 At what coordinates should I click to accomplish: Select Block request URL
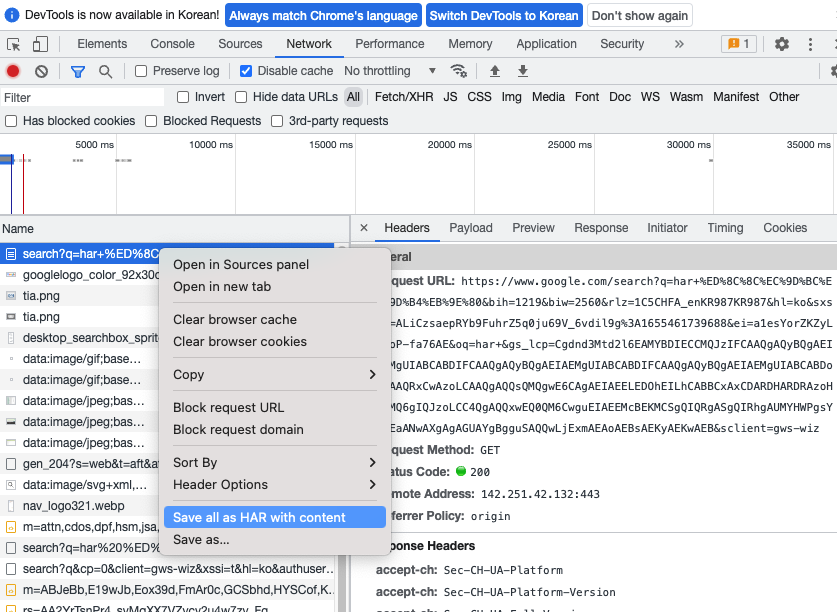(x=274, y=407)
